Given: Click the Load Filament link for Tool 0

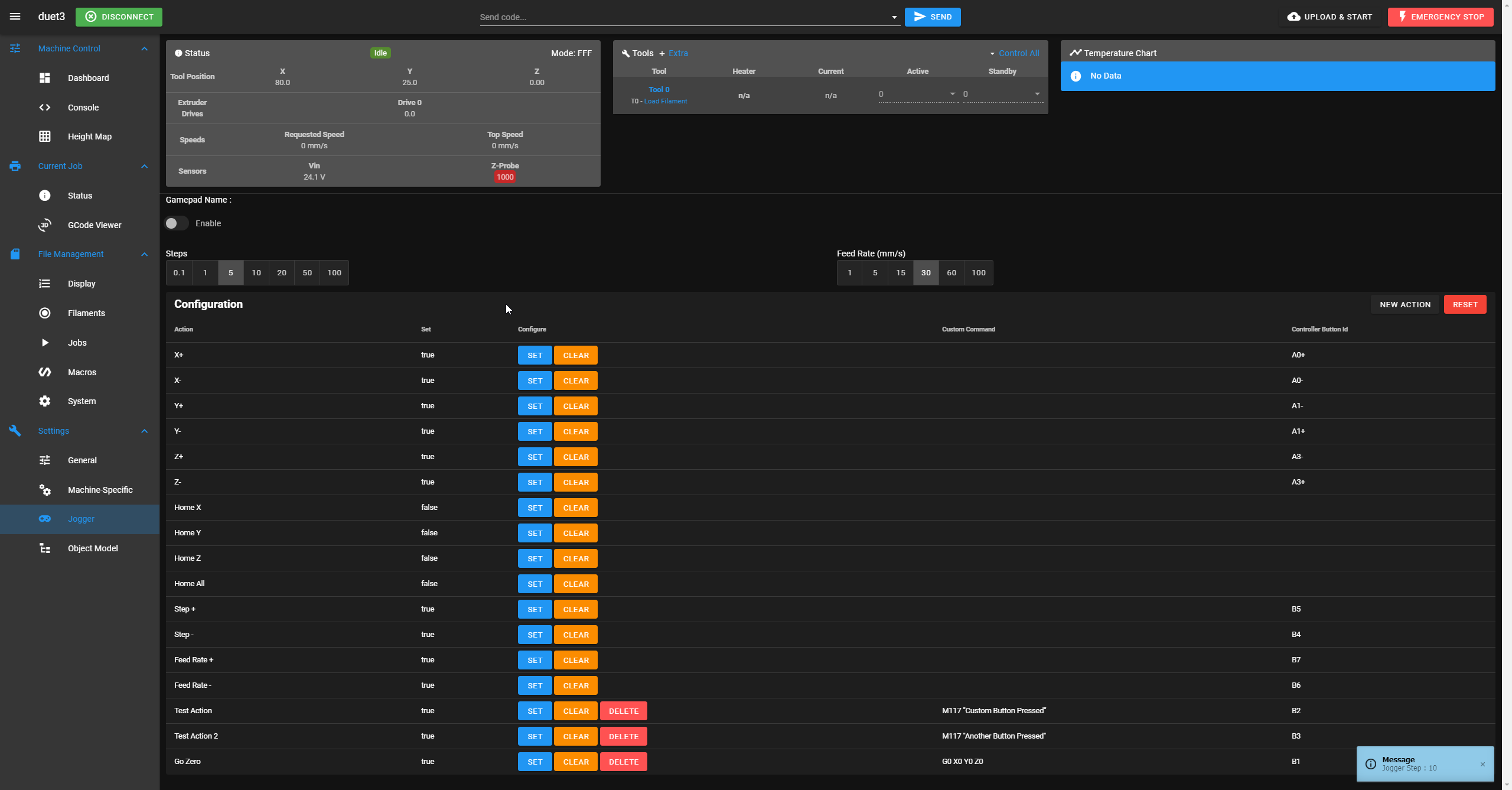Looking at the screenshot, I should point(665,101).
